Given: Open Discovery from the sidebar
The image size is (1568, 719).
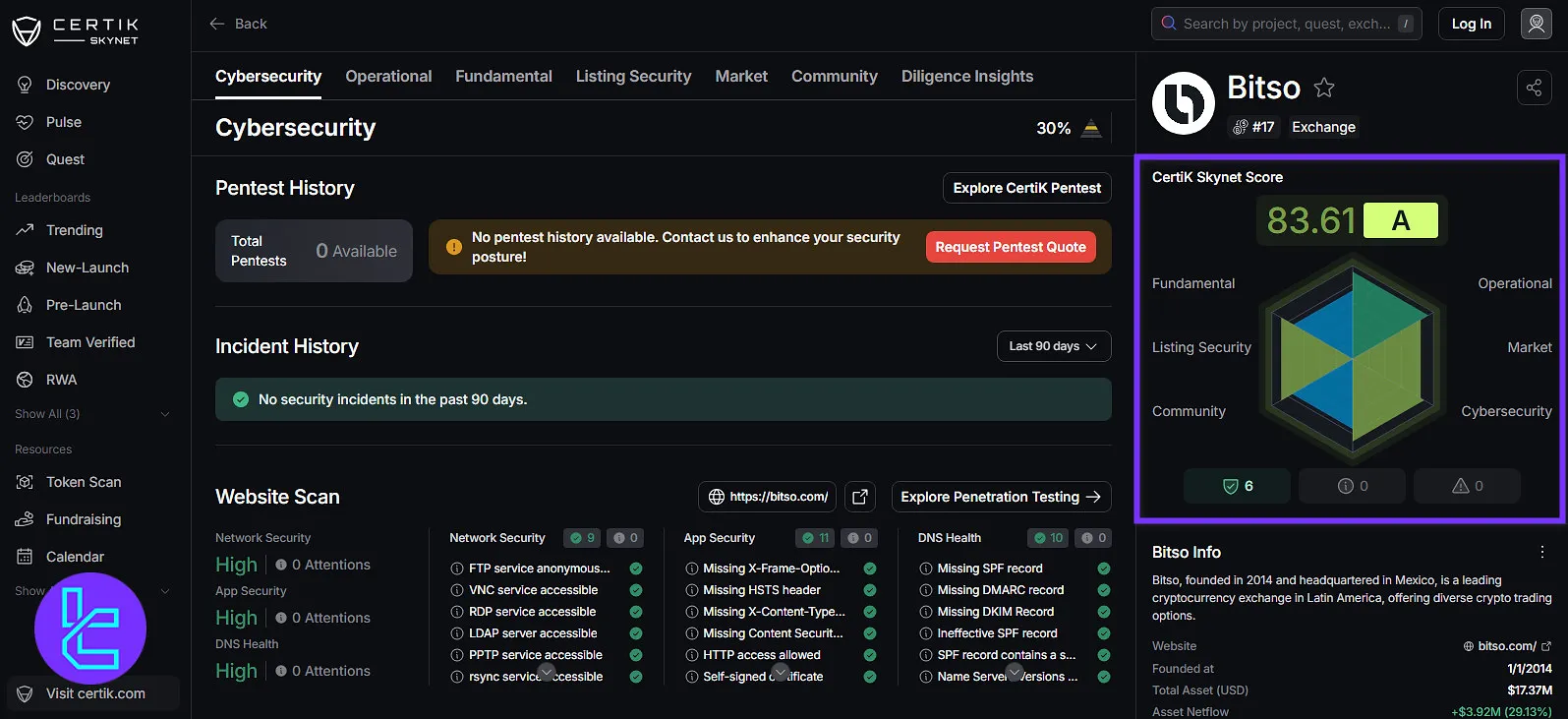Looking at the screenshot, I should click(78, 85).
